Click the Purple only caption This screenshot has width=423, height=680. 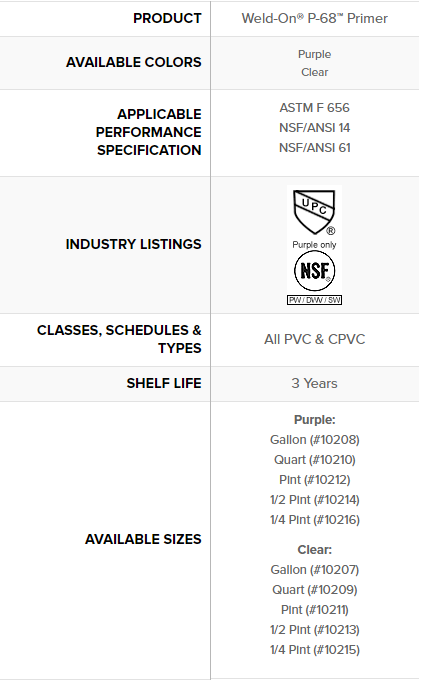[315, 245]
